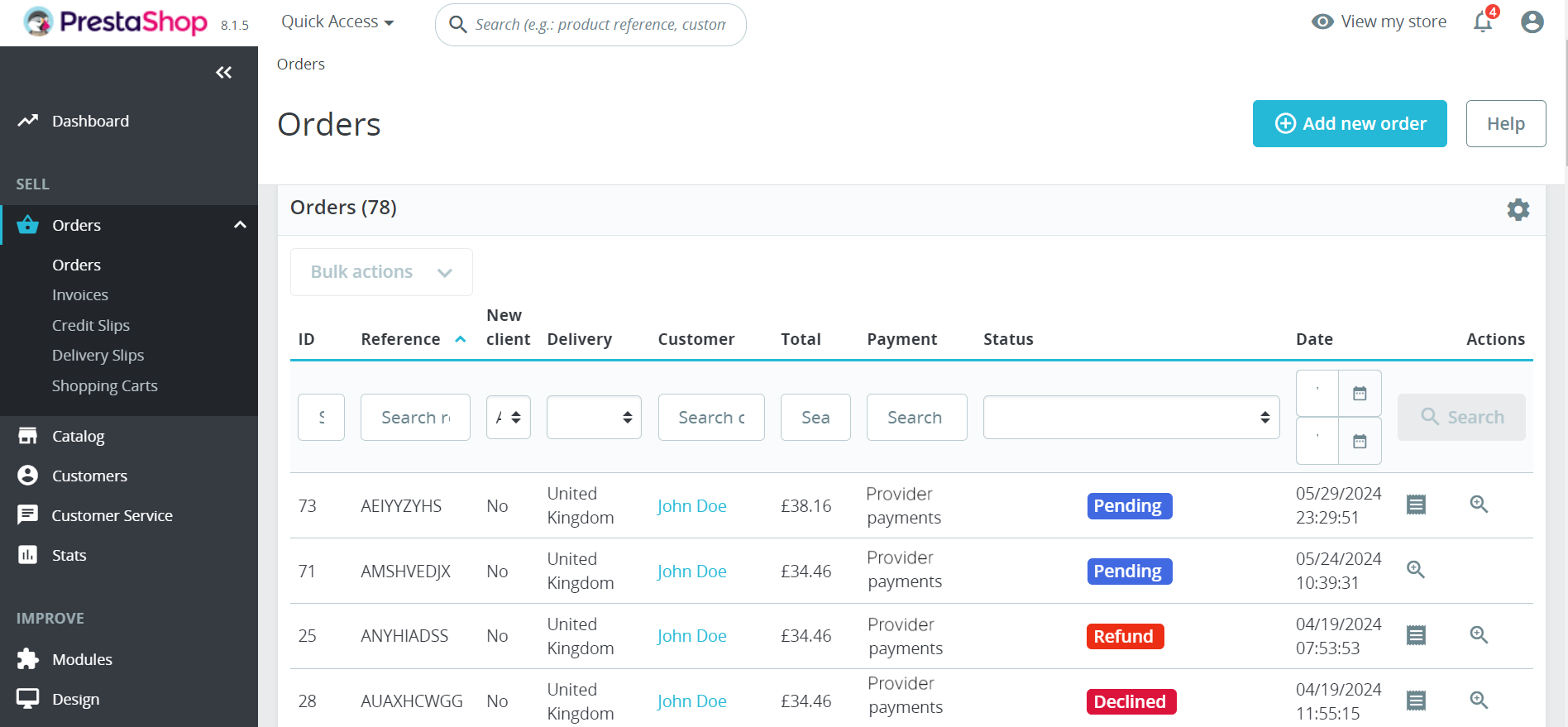
Task: View order 71 with magnifier icon
Action: (x=1416, y=570)
